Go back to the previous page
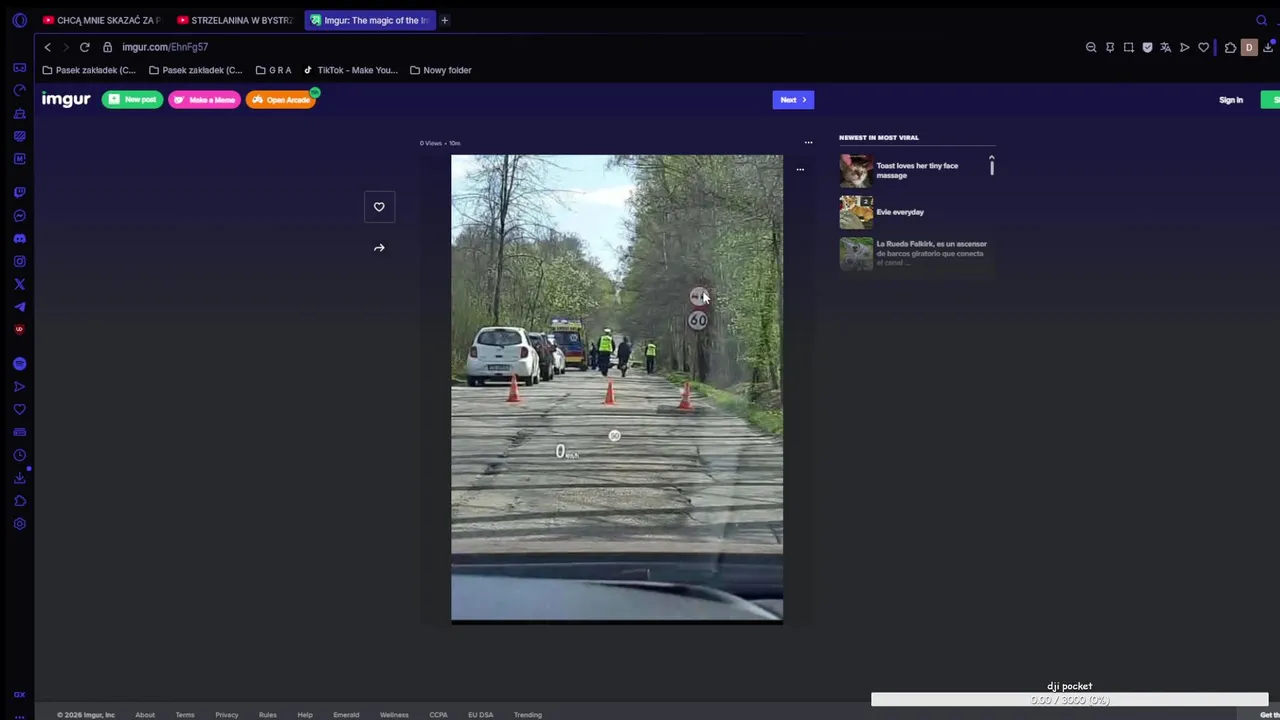This screenshot has width=1280, height=720. click(x=47, y=47)
